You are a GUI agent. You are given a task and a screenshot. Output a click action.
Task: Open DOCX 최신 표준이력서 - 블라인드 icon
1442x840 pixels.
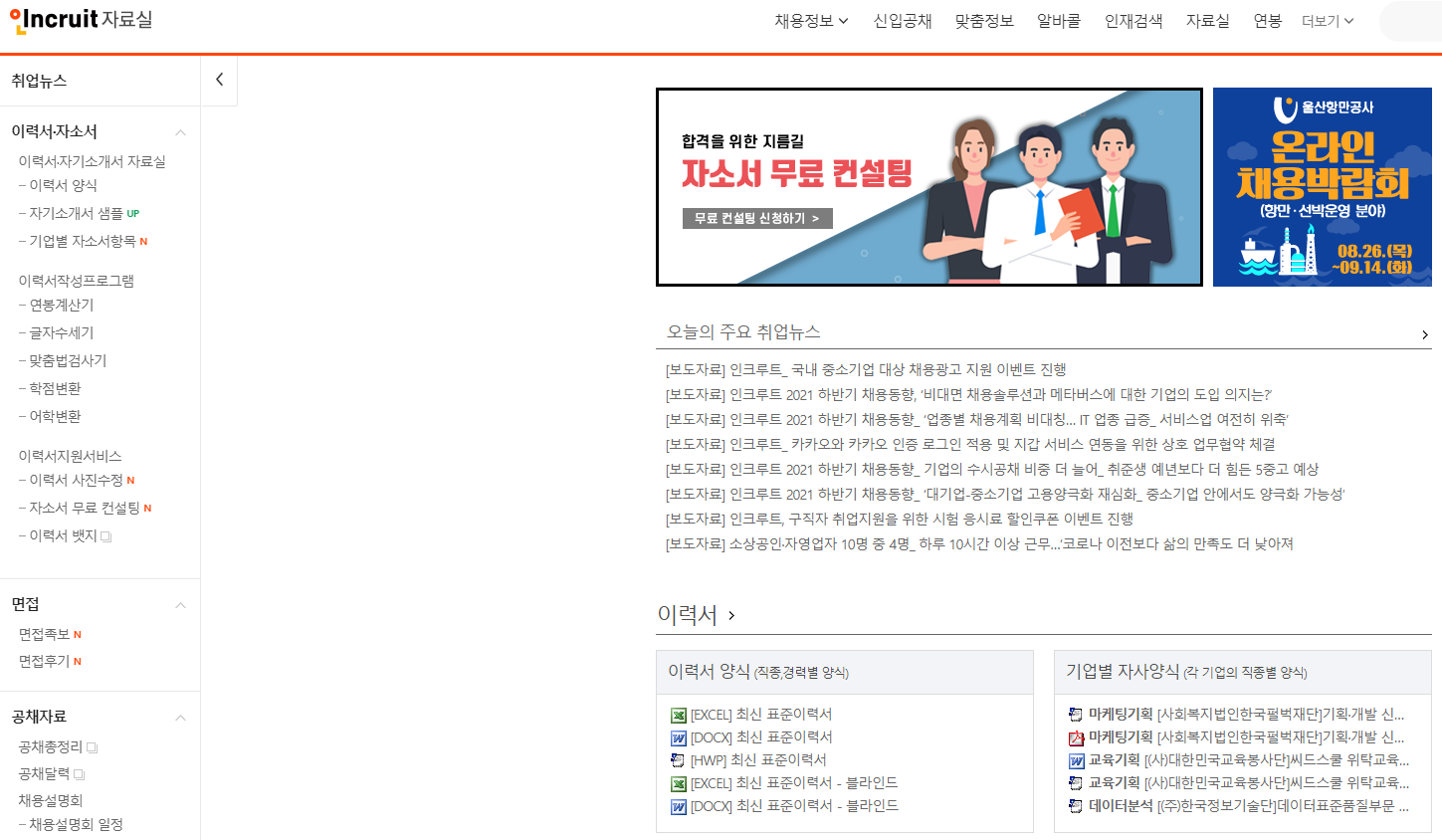679,806
